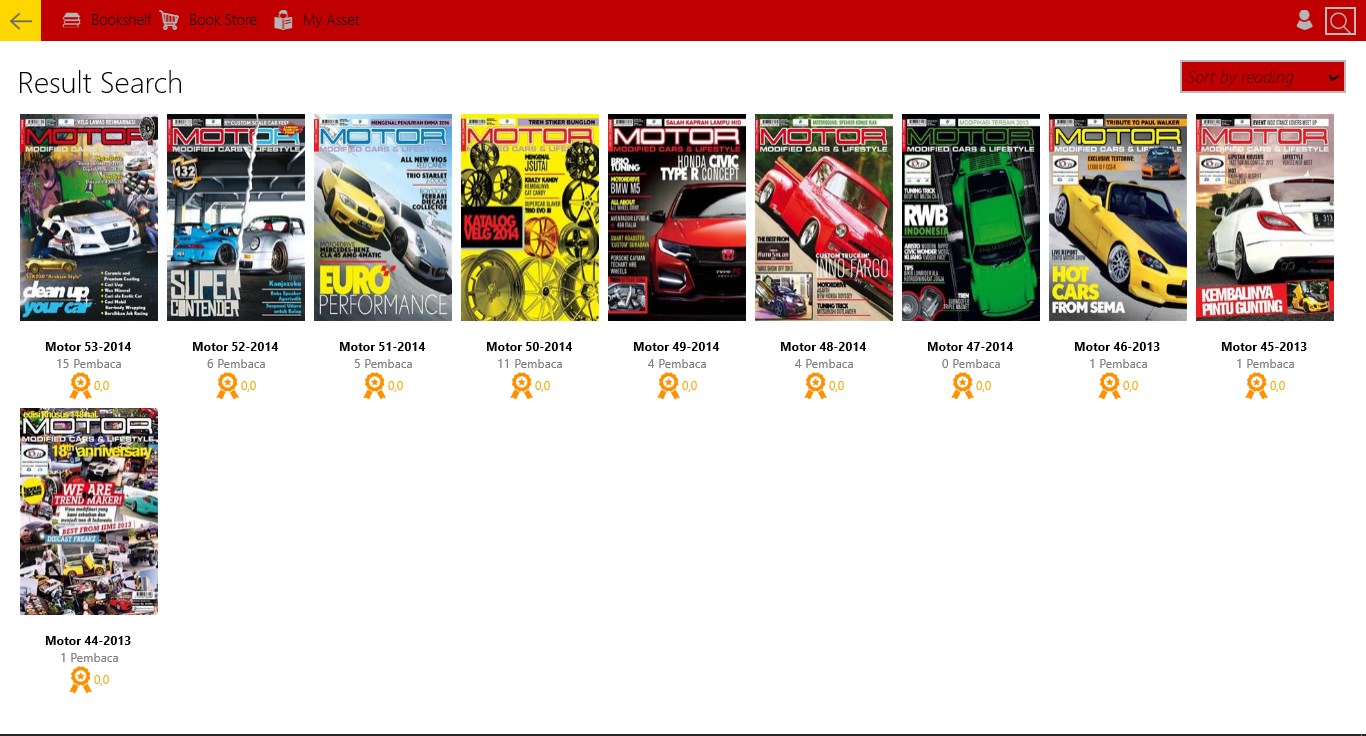
Task: Go to Book Store label
Action: (223, 20)
